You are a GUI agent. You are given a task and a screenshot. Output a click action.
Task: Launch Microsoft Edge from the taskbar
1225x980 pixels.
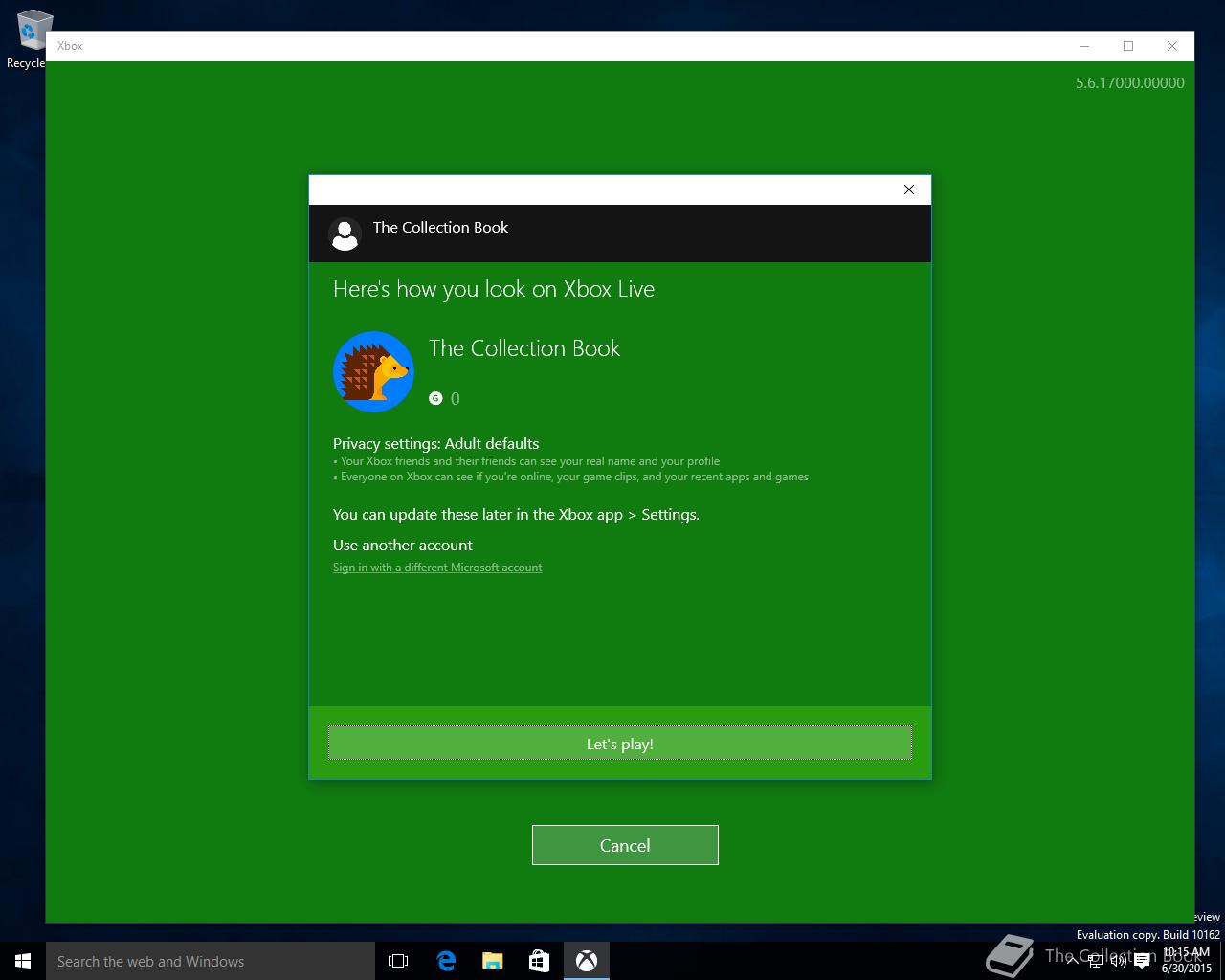pos(446,961)
